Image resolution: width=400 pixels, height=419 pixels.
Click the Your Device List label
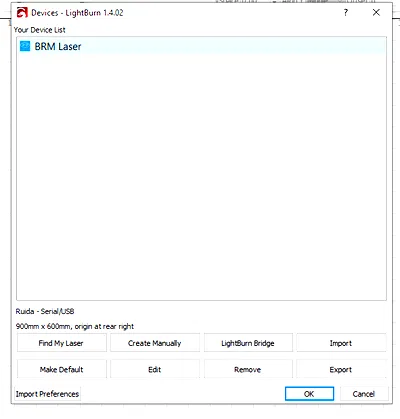pyautogui.click(x=40, y=30)
